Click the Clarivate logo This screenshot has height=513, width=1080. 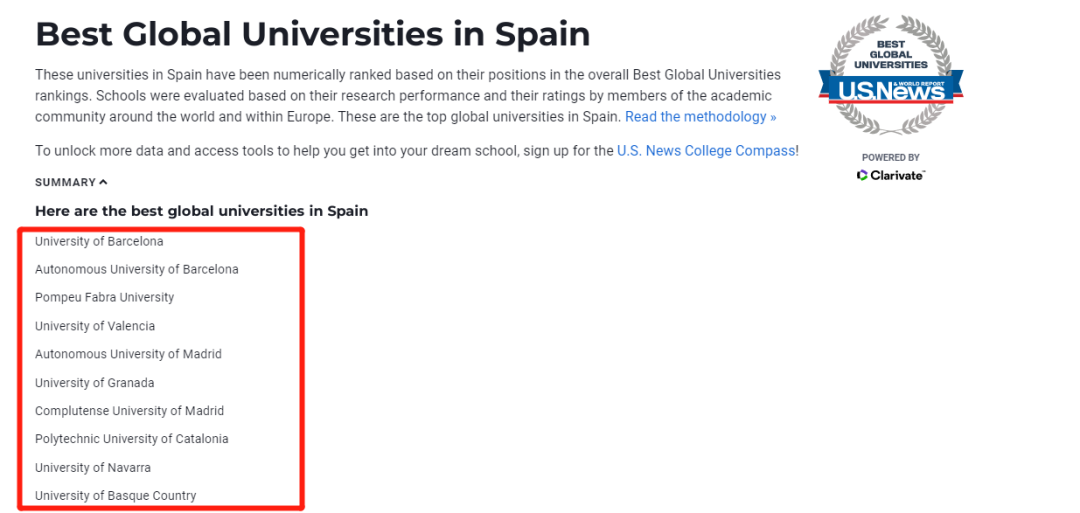891,176
